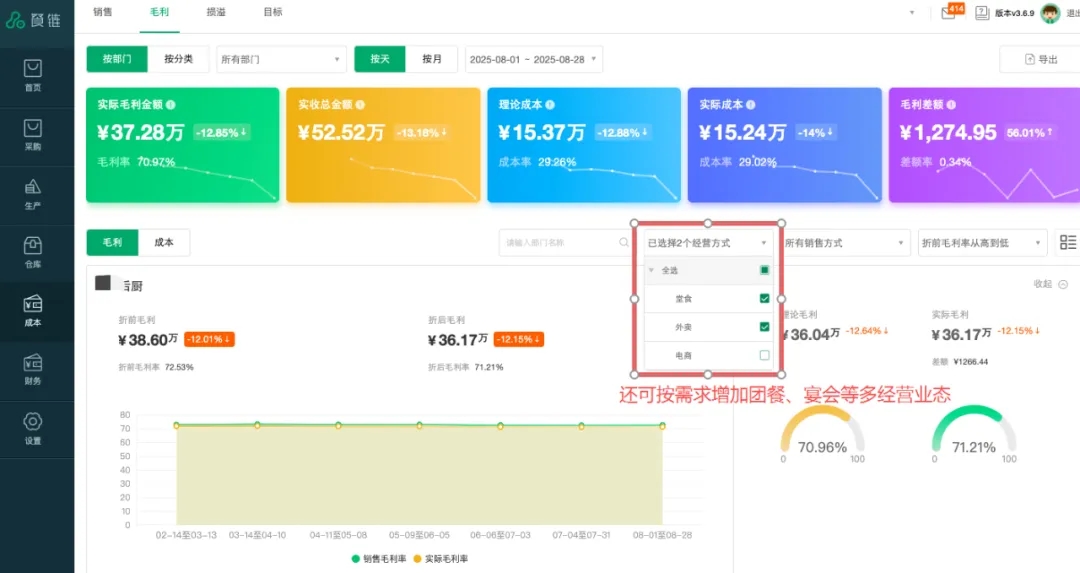Check the 电商 checkbox
The width and height of the screenshot is (1080, 573).
[764, 355]
